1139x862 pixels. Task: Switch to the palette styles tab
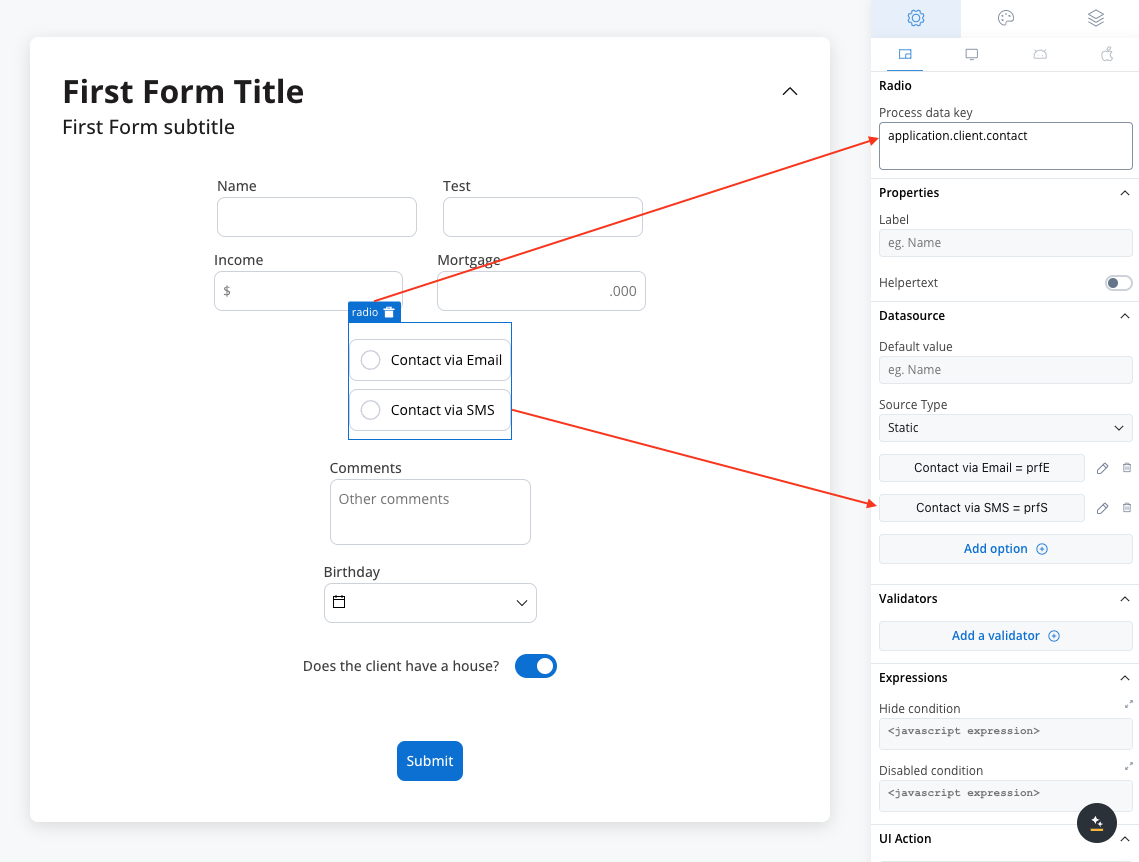tap(1006, 18)
